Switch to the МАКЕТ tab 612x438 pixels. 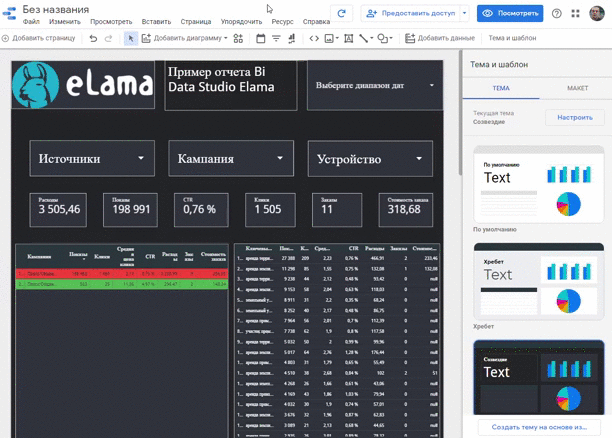(x=577, y=88)
